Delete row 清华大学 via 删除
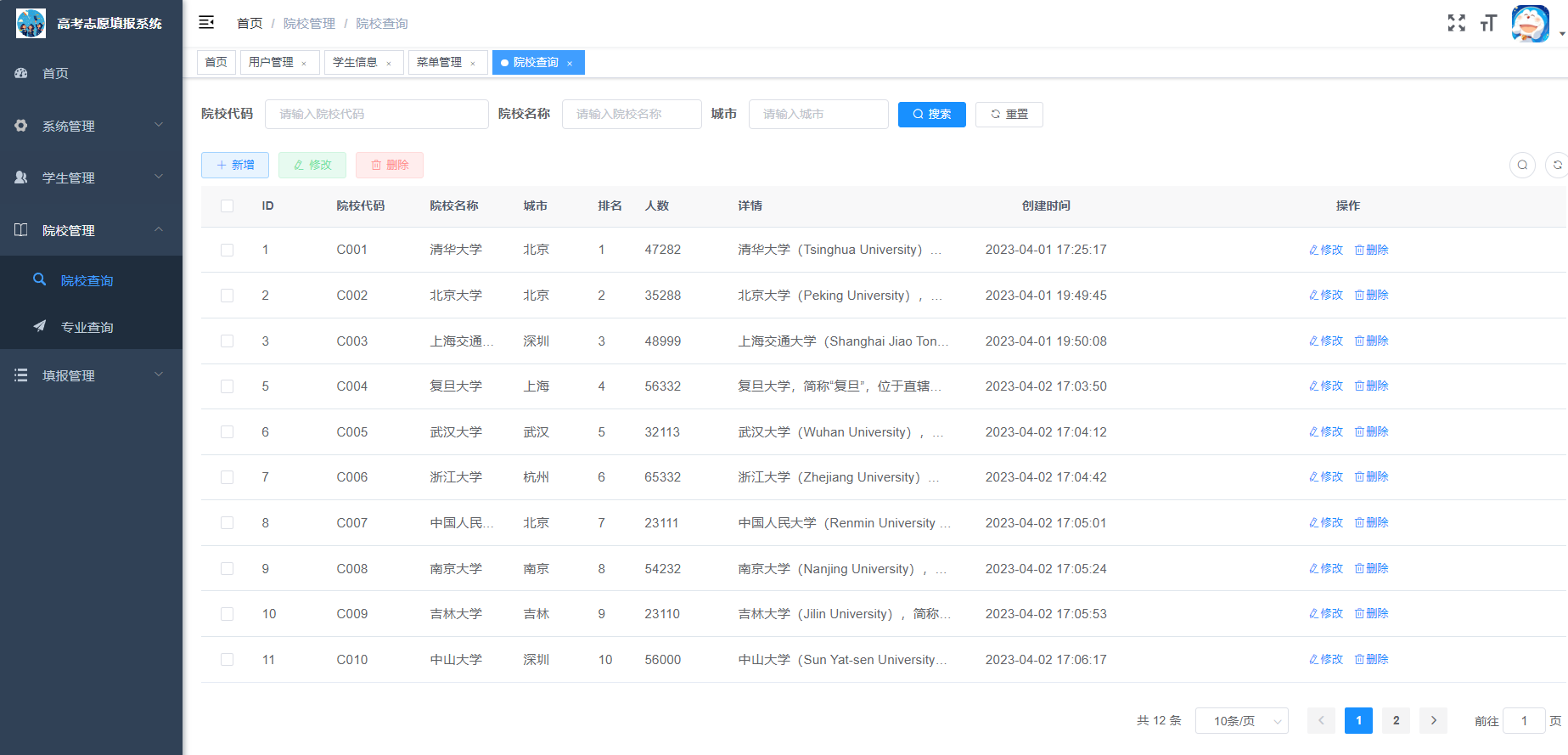This screenshot has height=755, width=1568. pos(1371,250)
